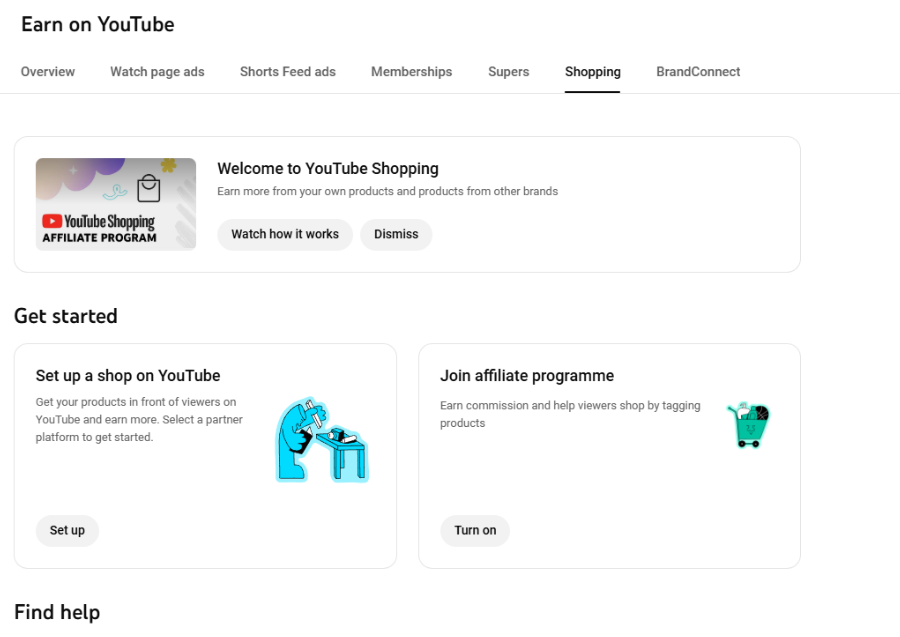Click the shop setup illustration
Image resolution: width=900 pixels, height=637 pixels.
pos(322,440)
